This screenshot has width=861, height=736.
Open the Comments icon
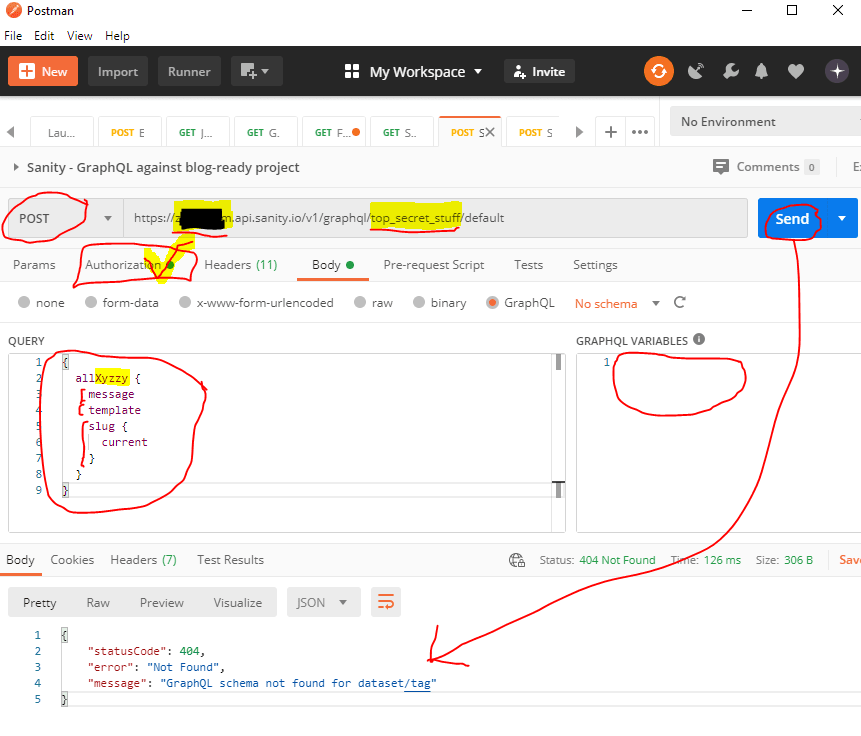720,166
